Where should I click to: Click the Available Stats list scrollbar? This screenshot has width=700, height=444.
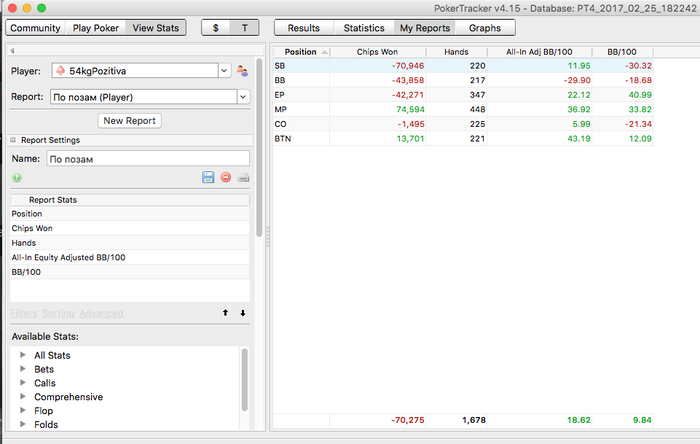coord(245,380)
